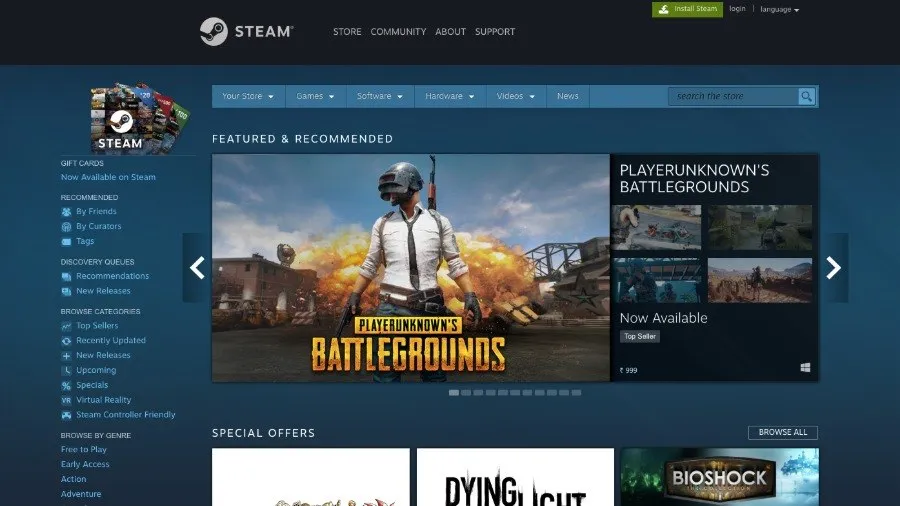
Task: Expand the Software dropdown
Action: coord(379,96)
